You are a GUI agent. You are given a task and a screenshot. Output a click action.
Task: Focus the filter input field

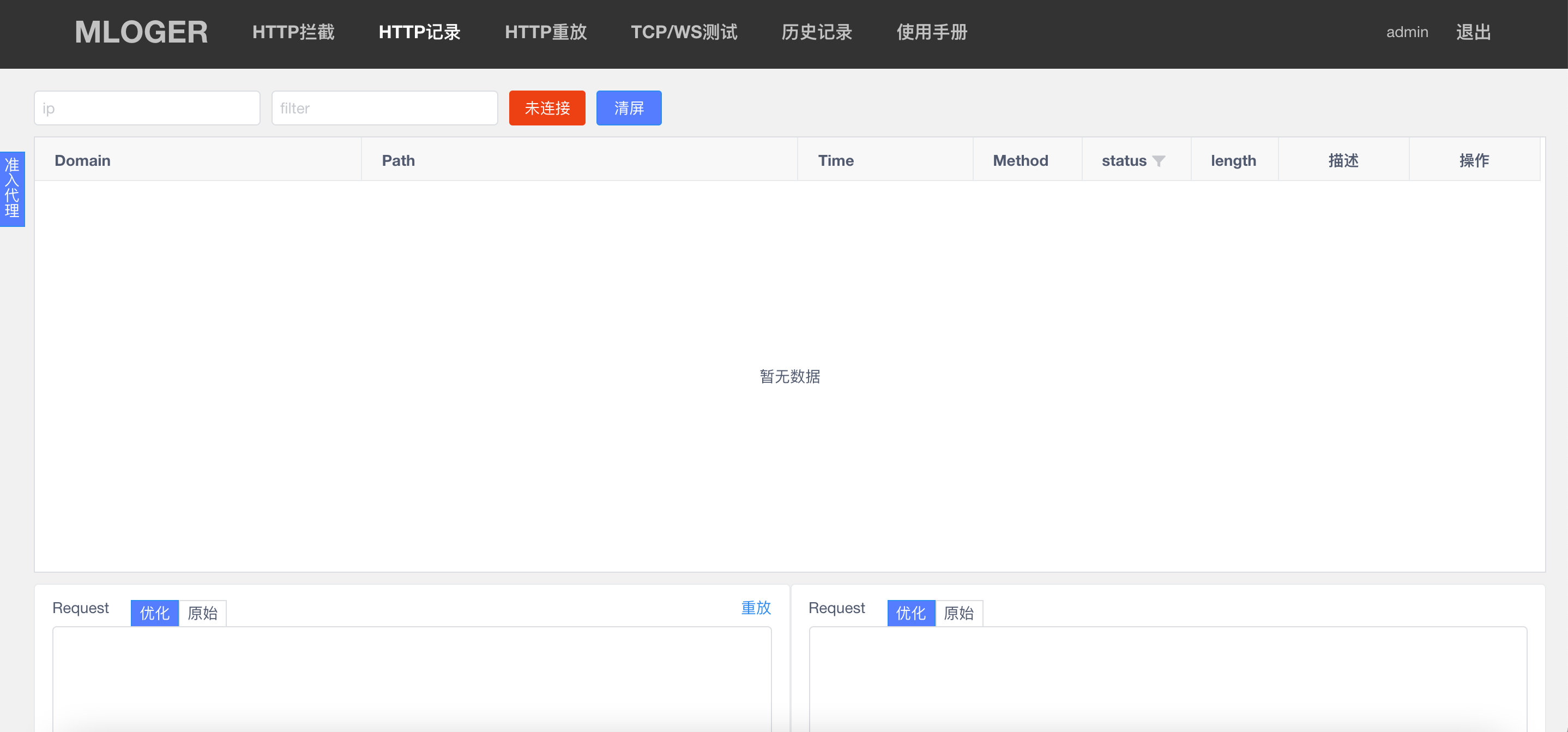385,109
